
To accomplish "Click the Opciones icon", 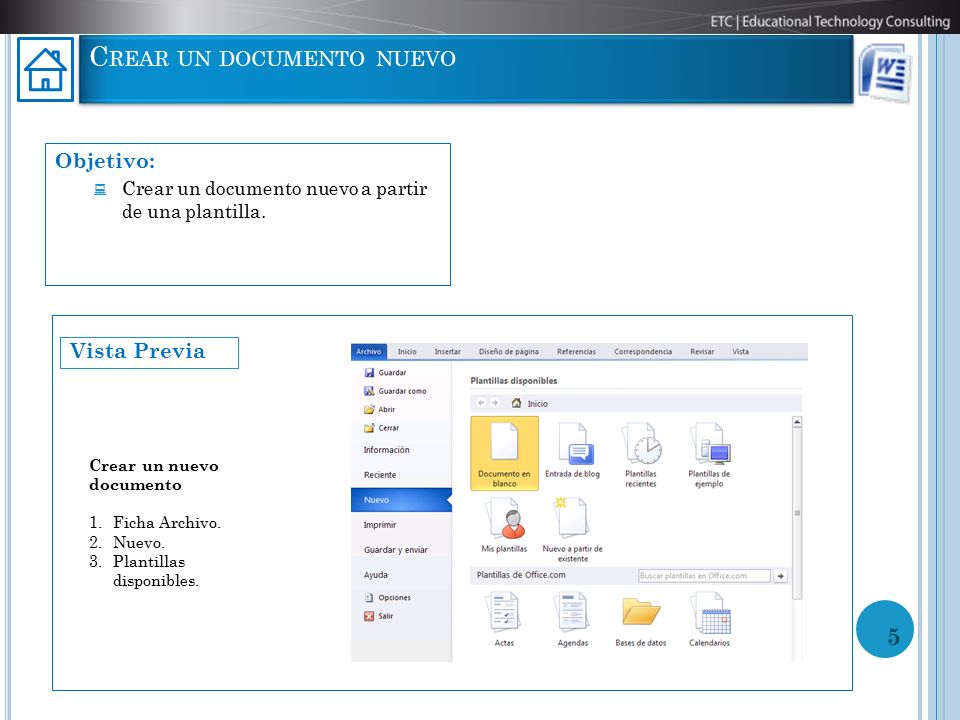I will (369, 598).
